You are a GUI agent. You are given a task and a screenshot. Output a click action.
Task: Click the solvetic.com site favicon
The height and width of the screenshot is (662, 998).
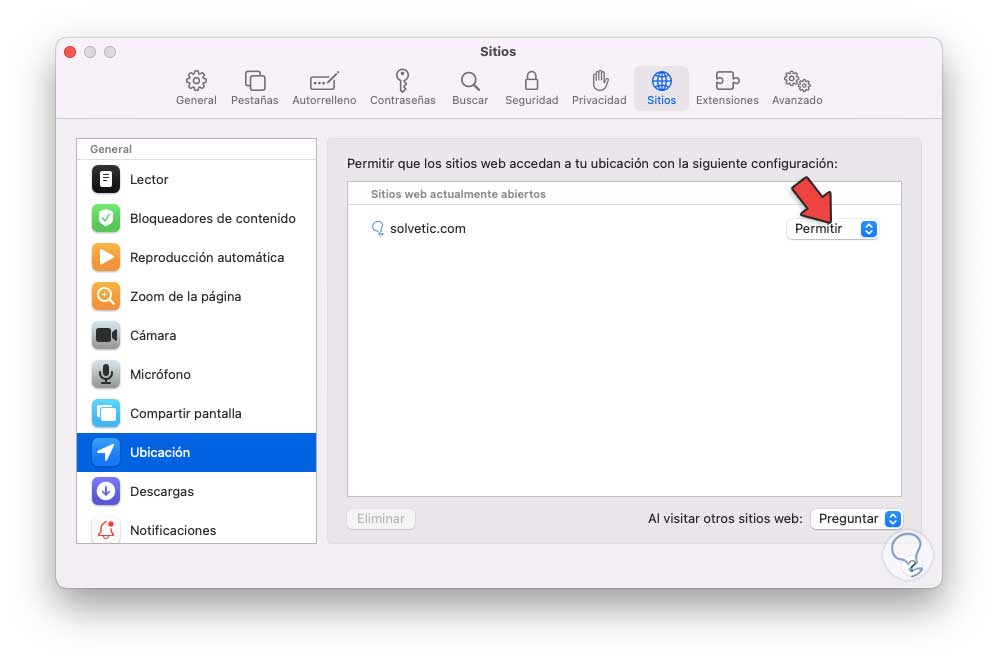(377, 229)
